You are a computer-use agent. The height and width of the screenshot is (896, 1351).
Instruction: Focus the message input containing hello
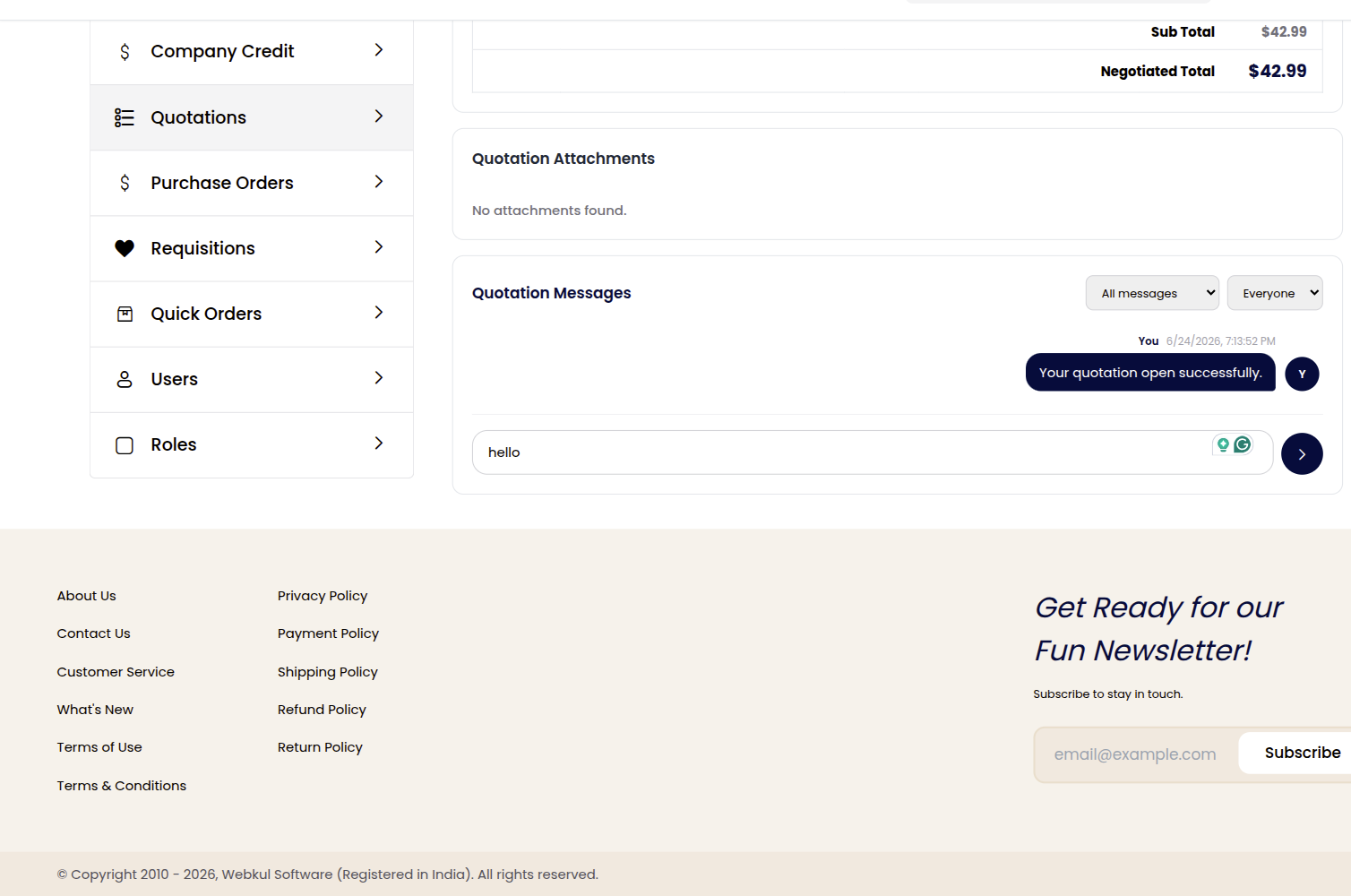873,452
